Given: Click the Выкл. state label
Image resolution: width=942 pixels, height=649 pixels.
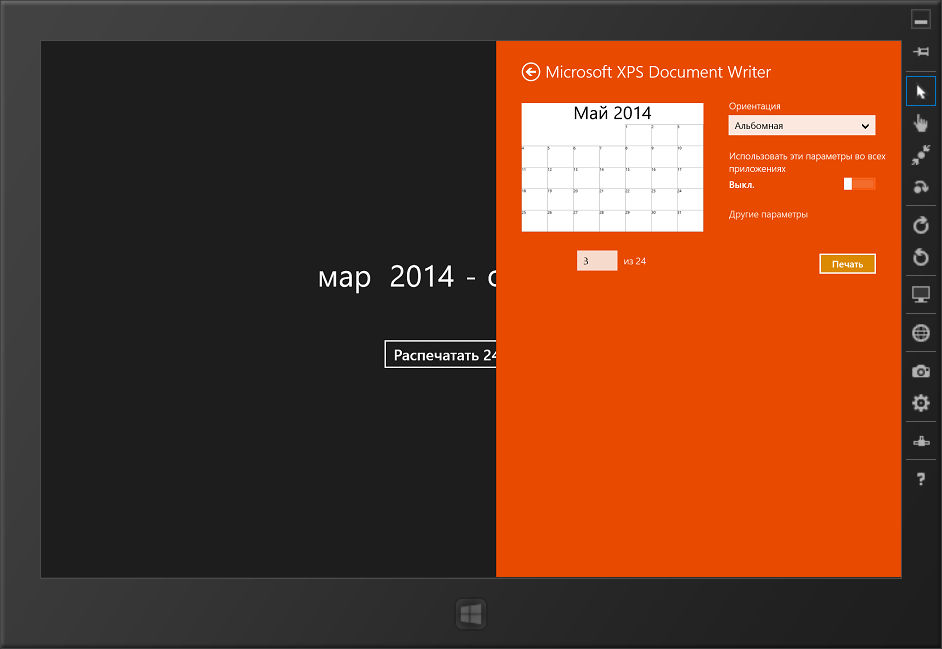Looking at the screenshot, I should [x=741, y=184].
